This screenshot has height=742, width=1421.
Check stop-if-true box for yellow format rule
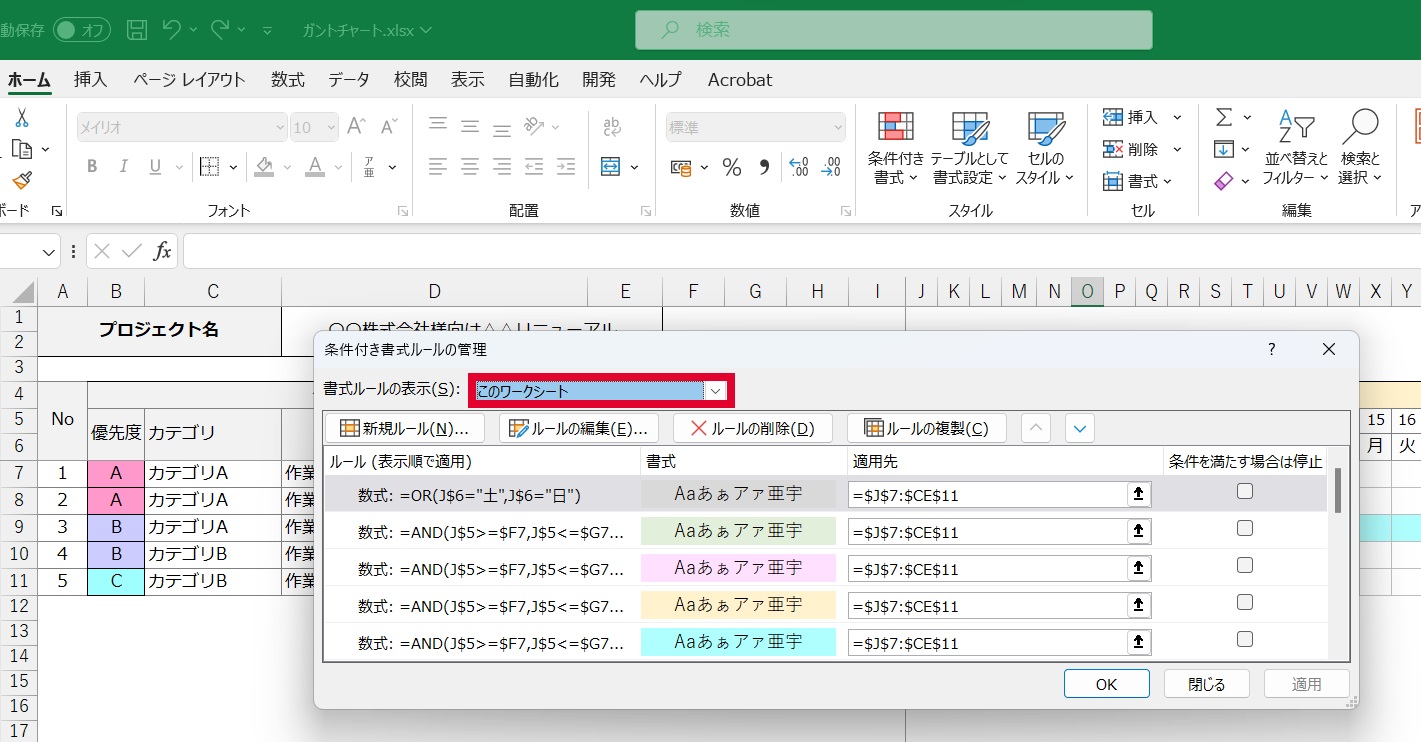pyautogui.click(x=1245, y=602)
